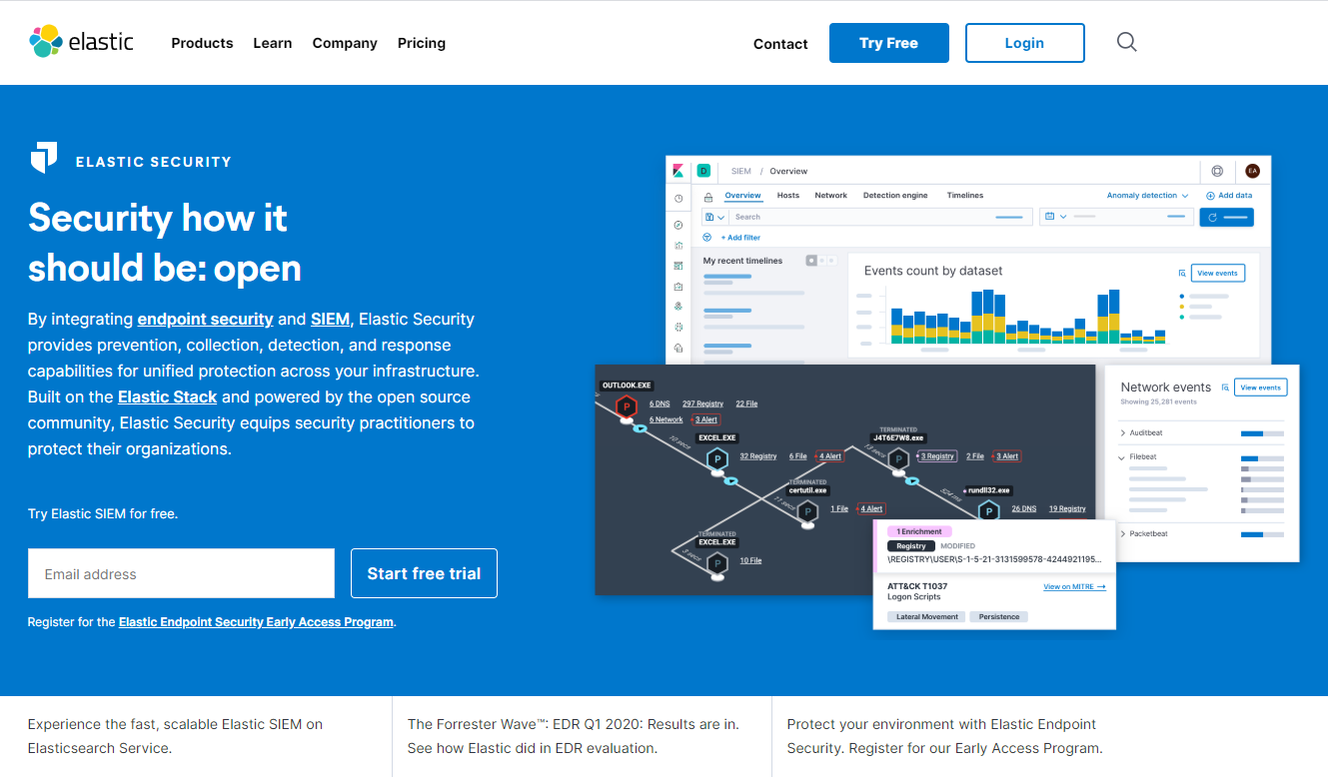The width and height of the screenshot is (1328, 777).
Task: Focus the dashboard Search field
Action: pos(880,217)
